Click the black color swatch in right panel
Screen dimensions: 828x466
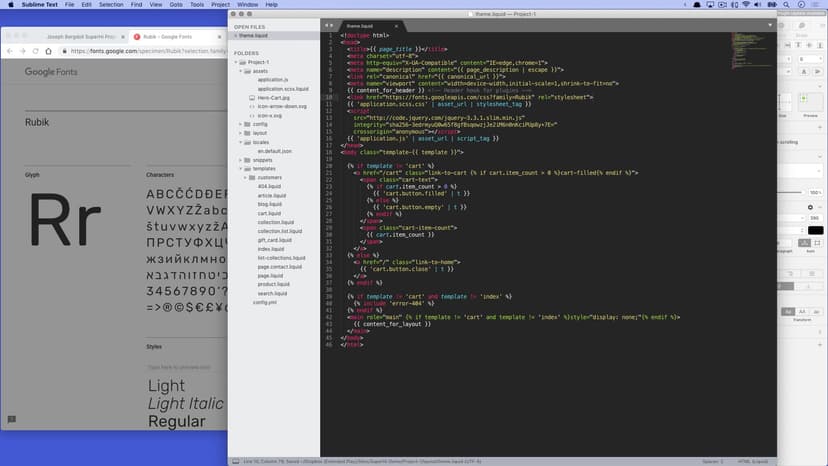[x=815, y=230]
